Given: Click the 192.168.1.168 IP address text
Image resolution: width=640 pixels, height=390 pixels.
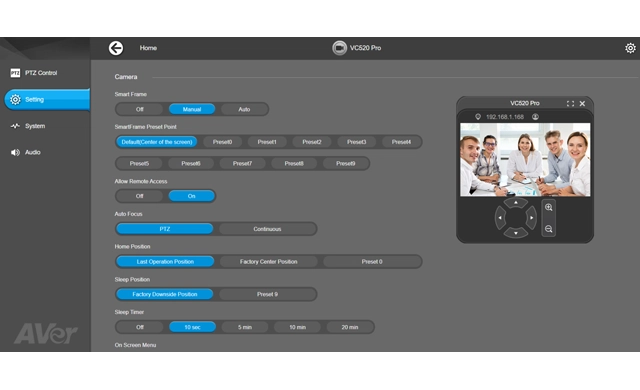Looking at the screenshot, I should click(x=505, y=117).
